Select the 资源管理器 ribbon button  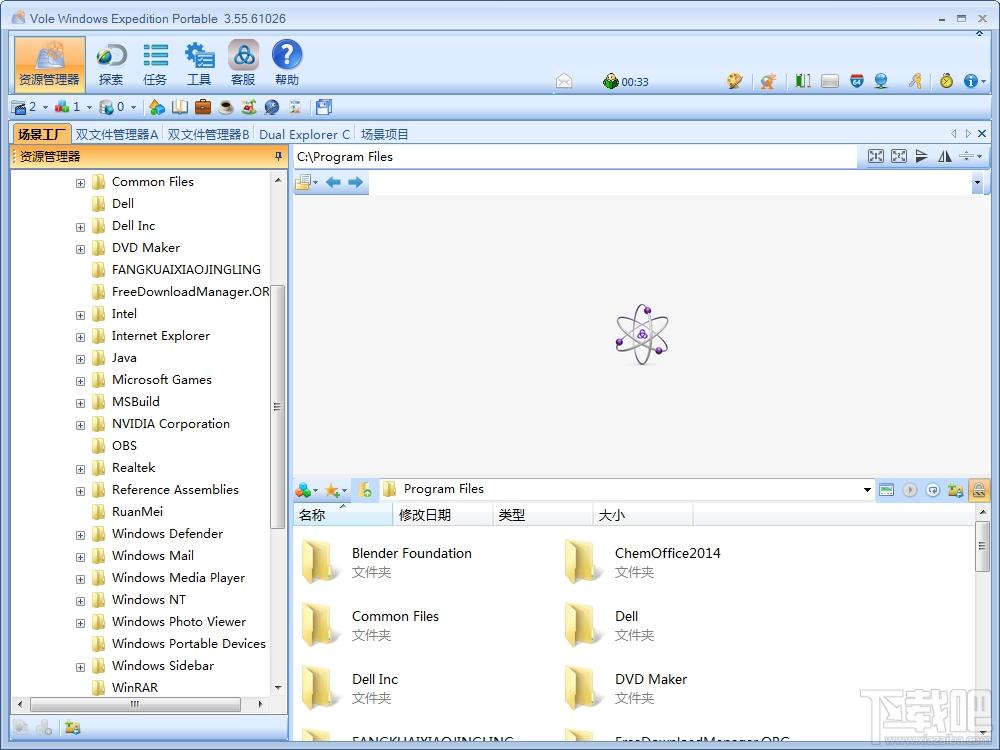(x=50, y=64)
